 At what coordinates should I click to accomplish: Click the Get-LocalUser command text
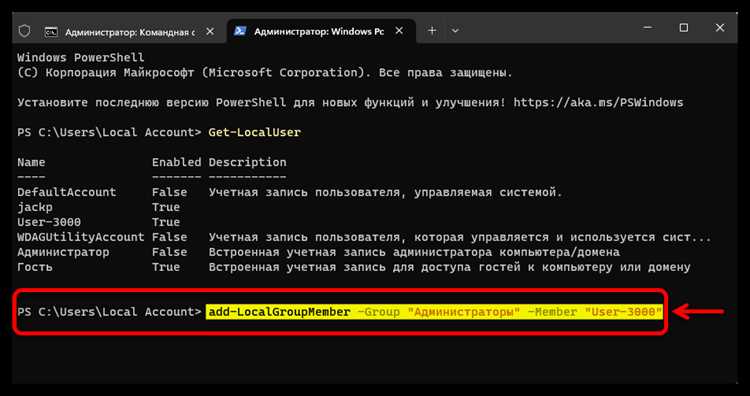(254, 132)
